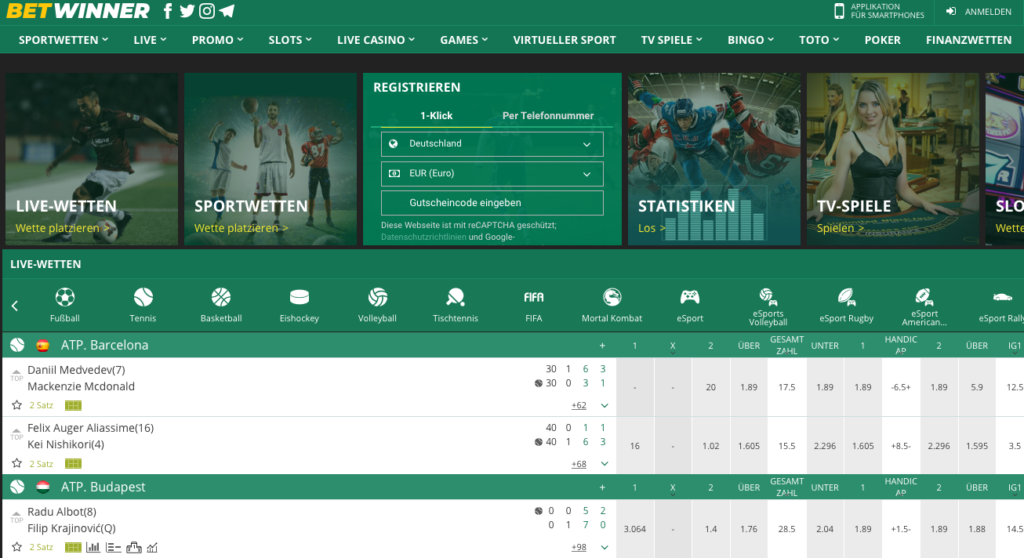Open the ATP. Budapest tournament header
The height and width of the screenshot is (558, 1024).
pos(103,487)
